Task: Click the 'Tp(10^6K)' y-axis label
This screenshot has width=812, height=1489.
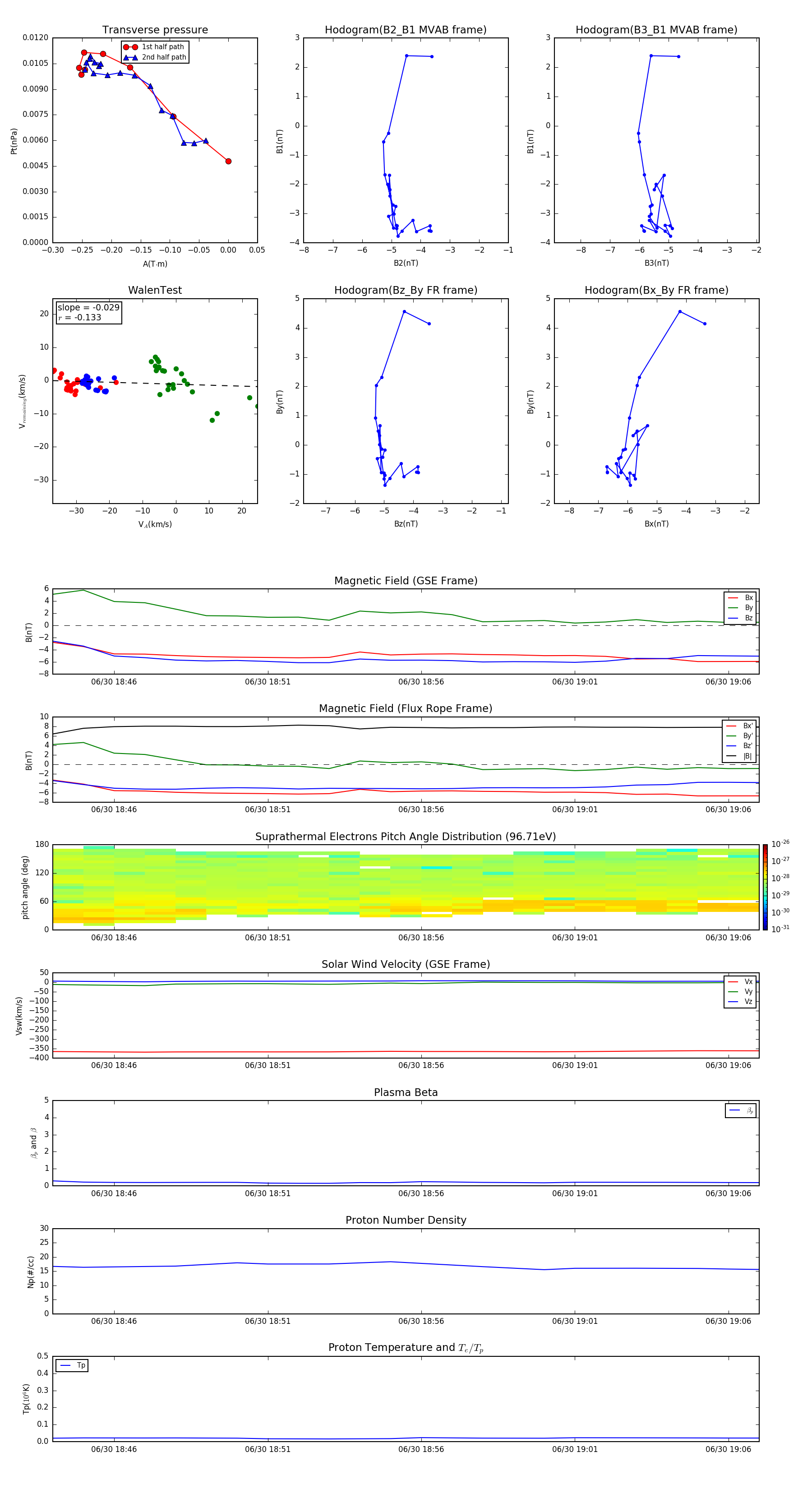Action: point(26,1399)
